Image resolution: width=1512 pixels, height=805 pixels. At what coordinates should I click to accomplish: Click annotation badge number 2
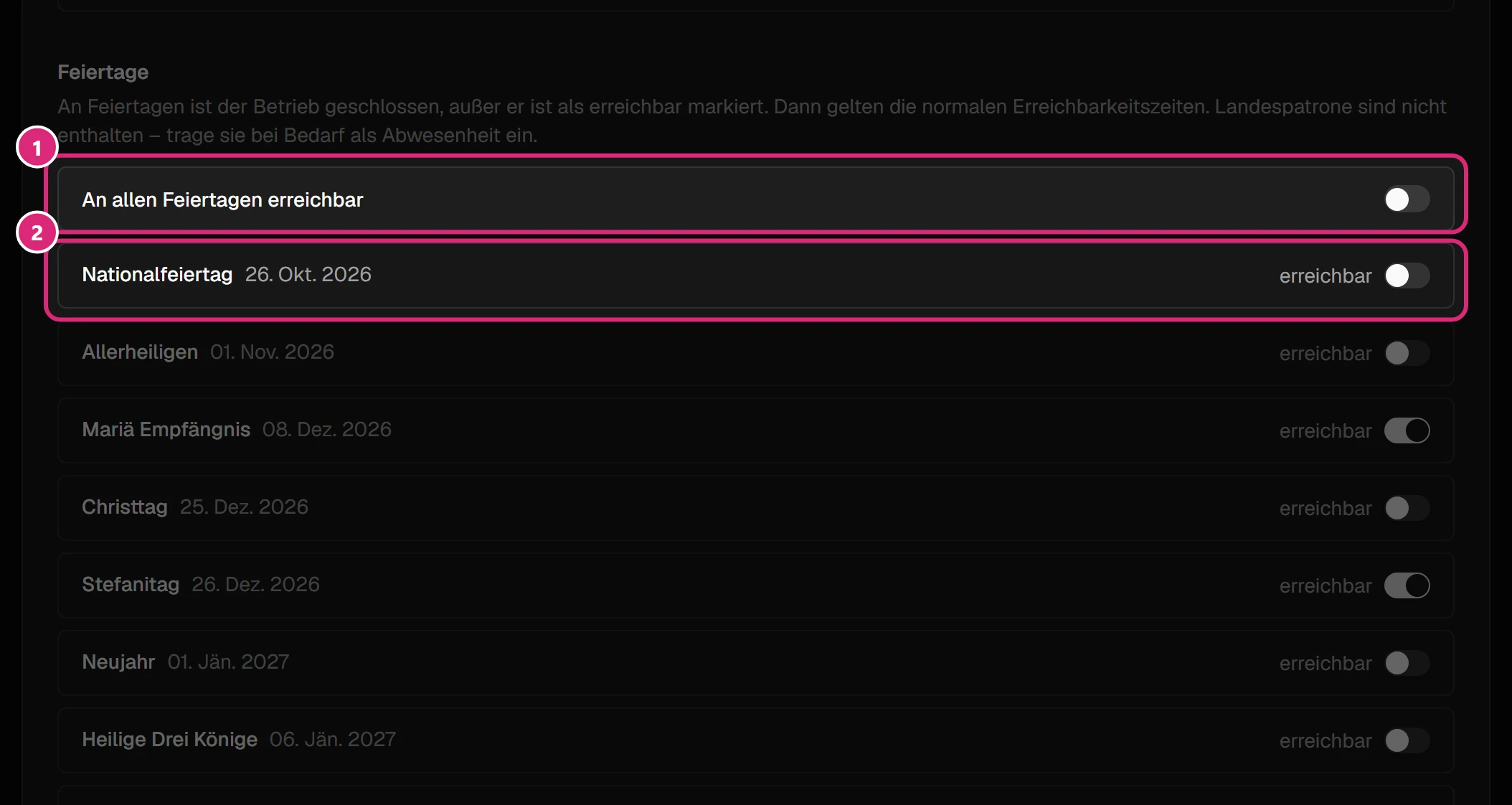pyautogui.click(x=37, y=232)
